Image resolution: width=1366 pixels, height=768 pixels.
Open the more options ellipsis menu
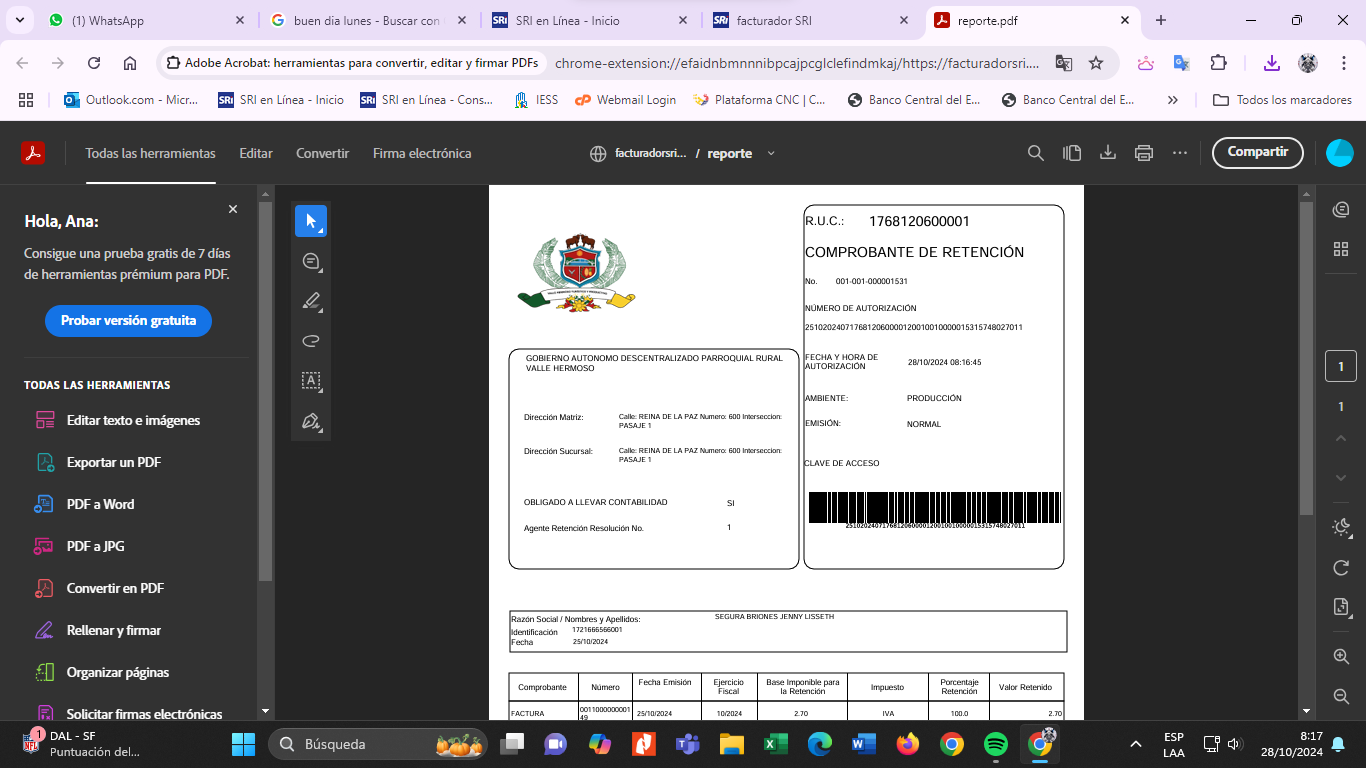click(x=1180, y=153)
